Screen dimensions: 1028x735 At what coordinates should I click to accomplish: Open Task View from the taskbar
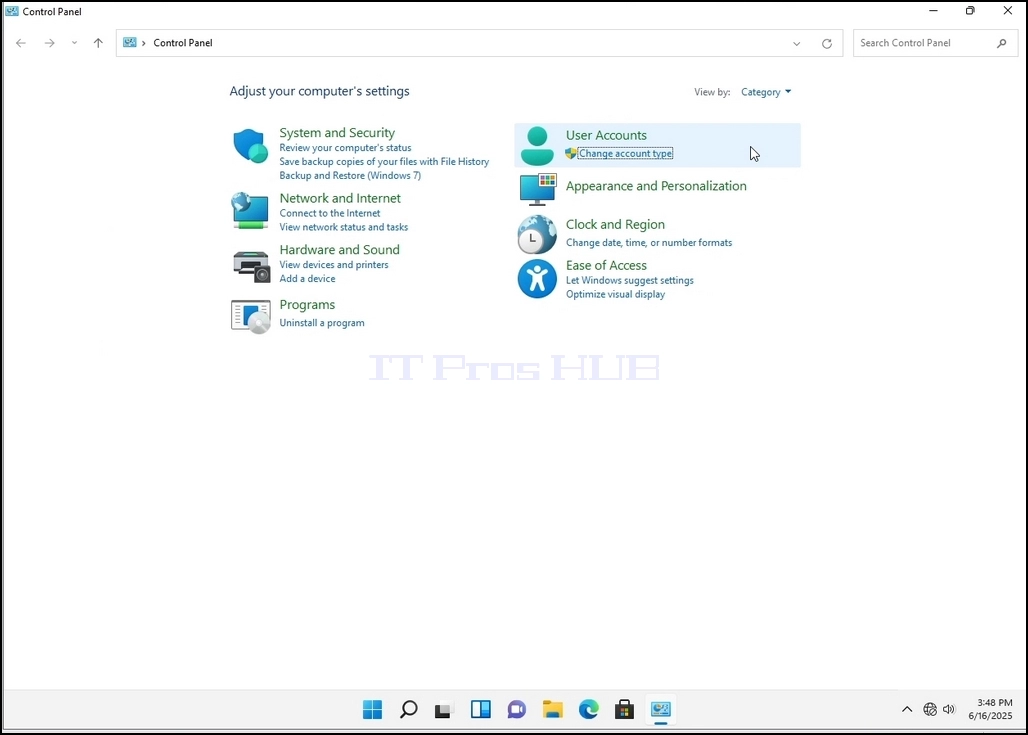[x=444, y=709]
